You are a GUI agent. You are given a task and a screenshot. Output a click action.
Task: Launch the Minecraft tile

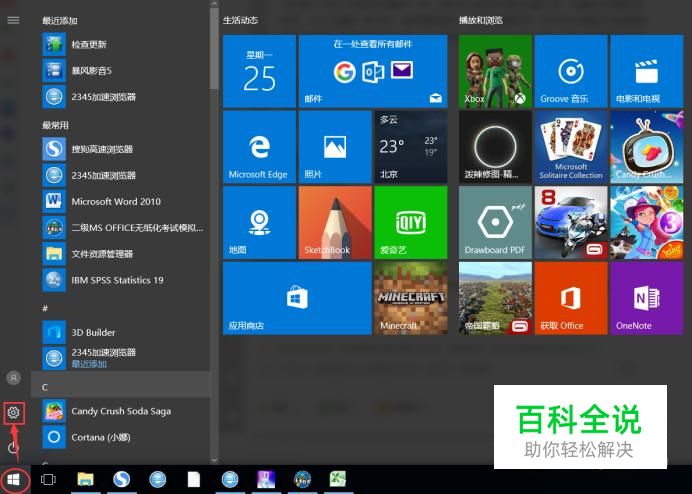point(411,298)
